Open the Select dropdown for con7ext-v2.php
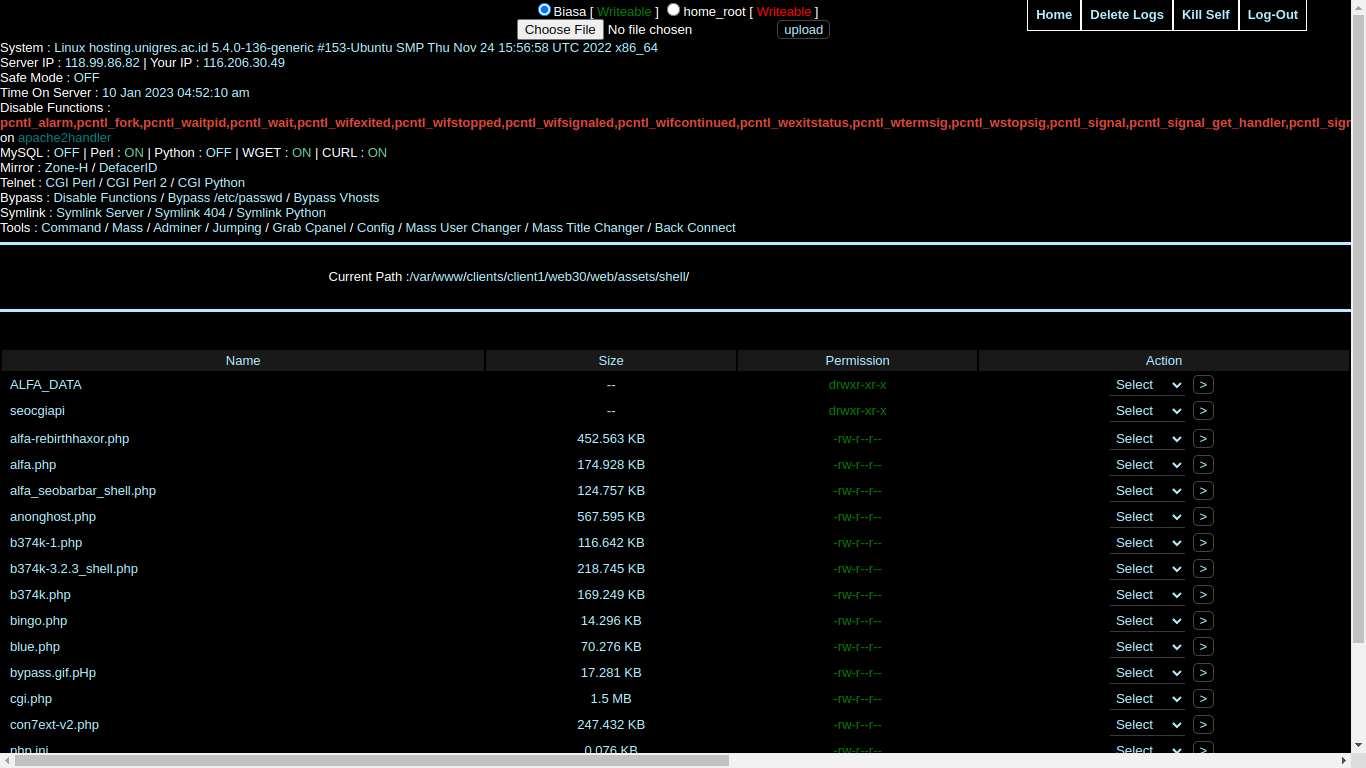The image size is (1366, 768). click(x=1147, y=725)
